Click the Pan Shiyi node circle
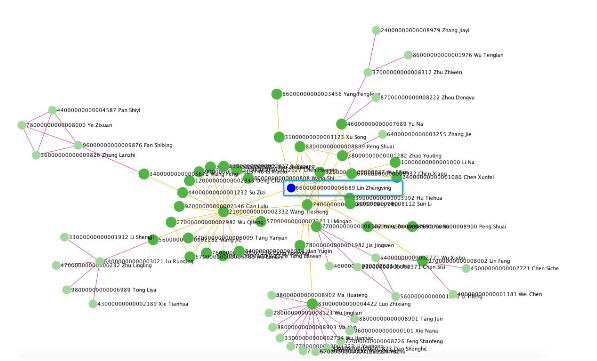 (x=53, y=110)
